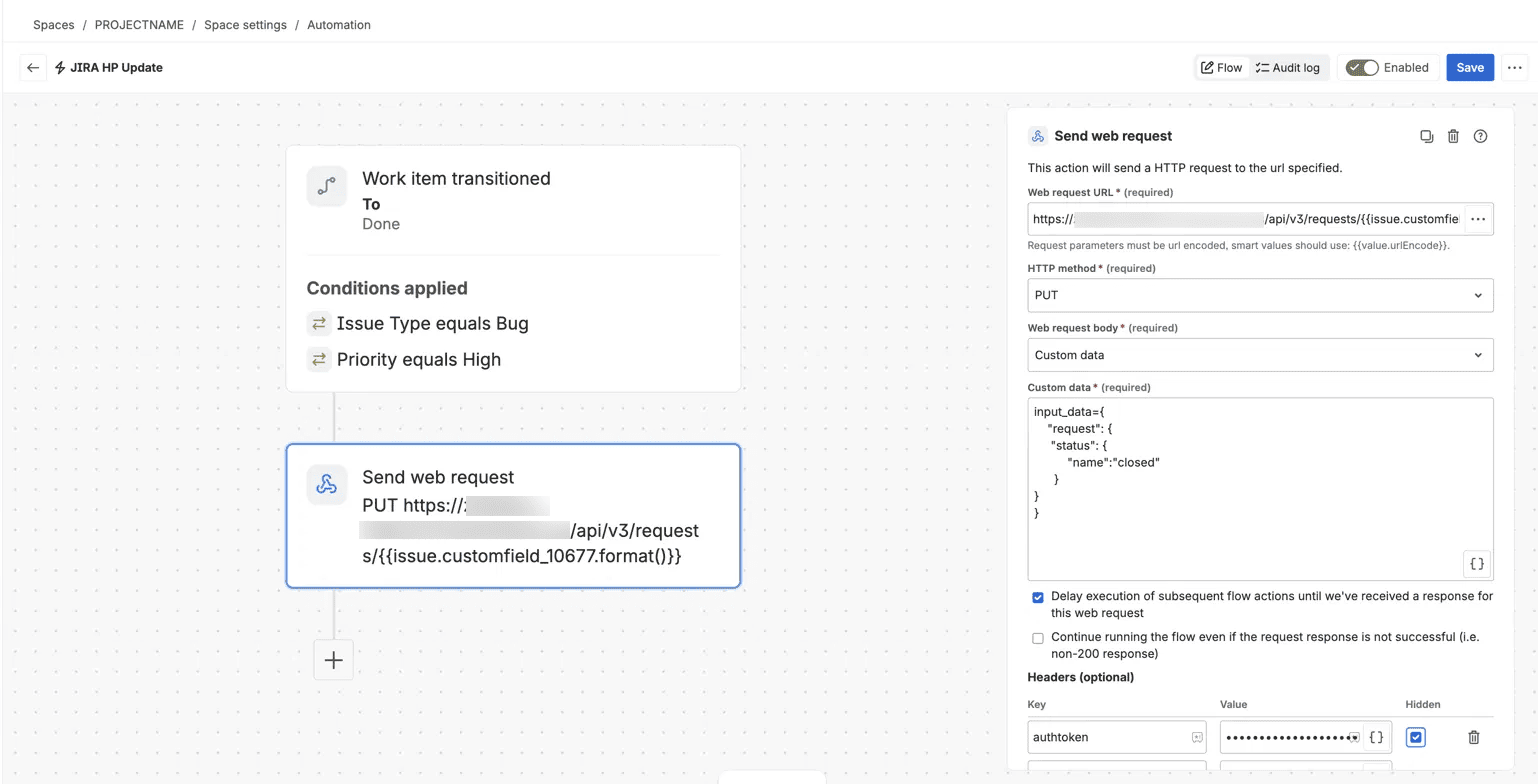This screenshot has height=784, width=1538.
Task: Click the webhook icon in side panel header
Action: pyautogui.click(x=1038, y=136)
